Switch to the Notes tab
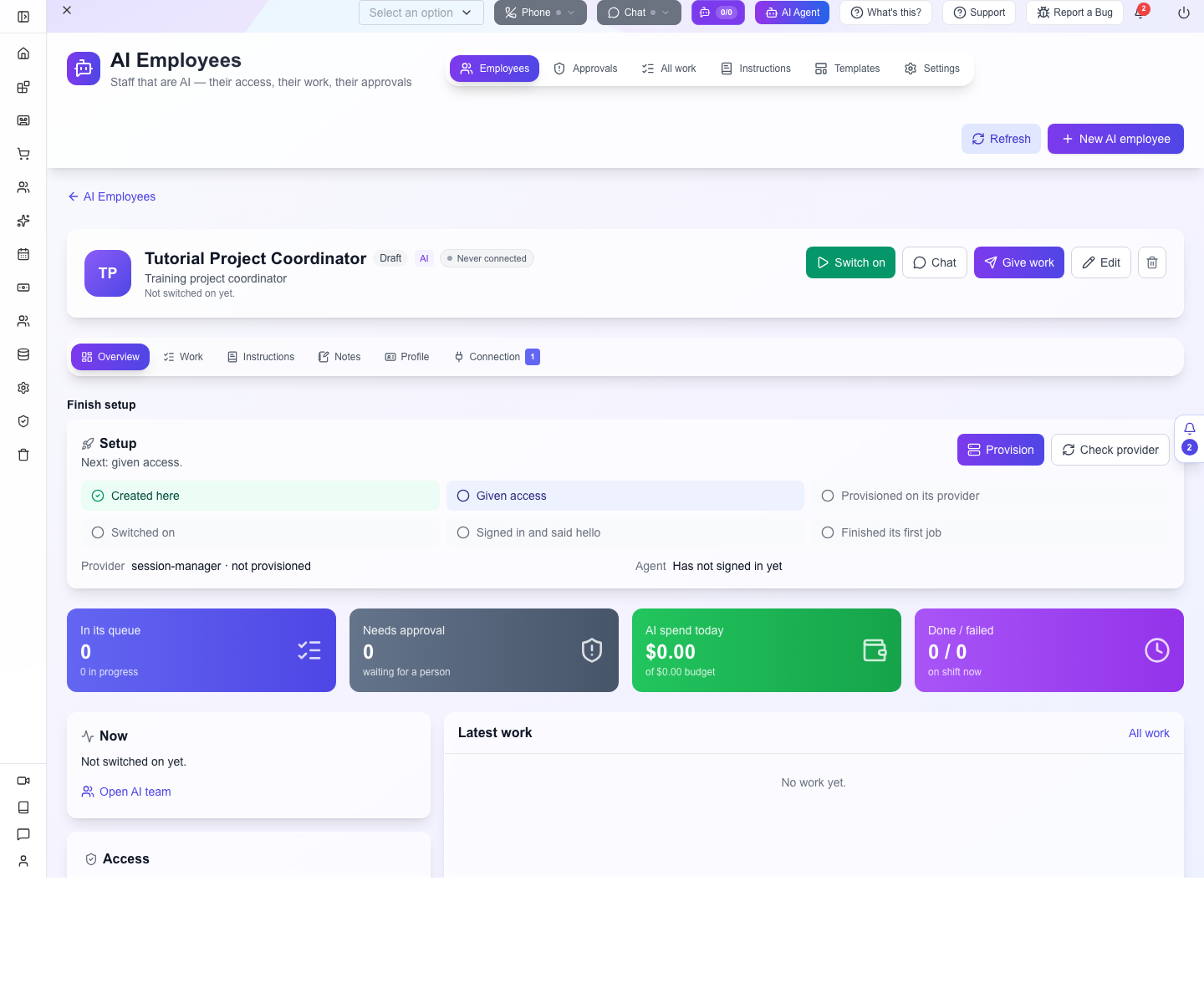The image size is (1204, 1003). pyautogui.click(x=339, y=357)
